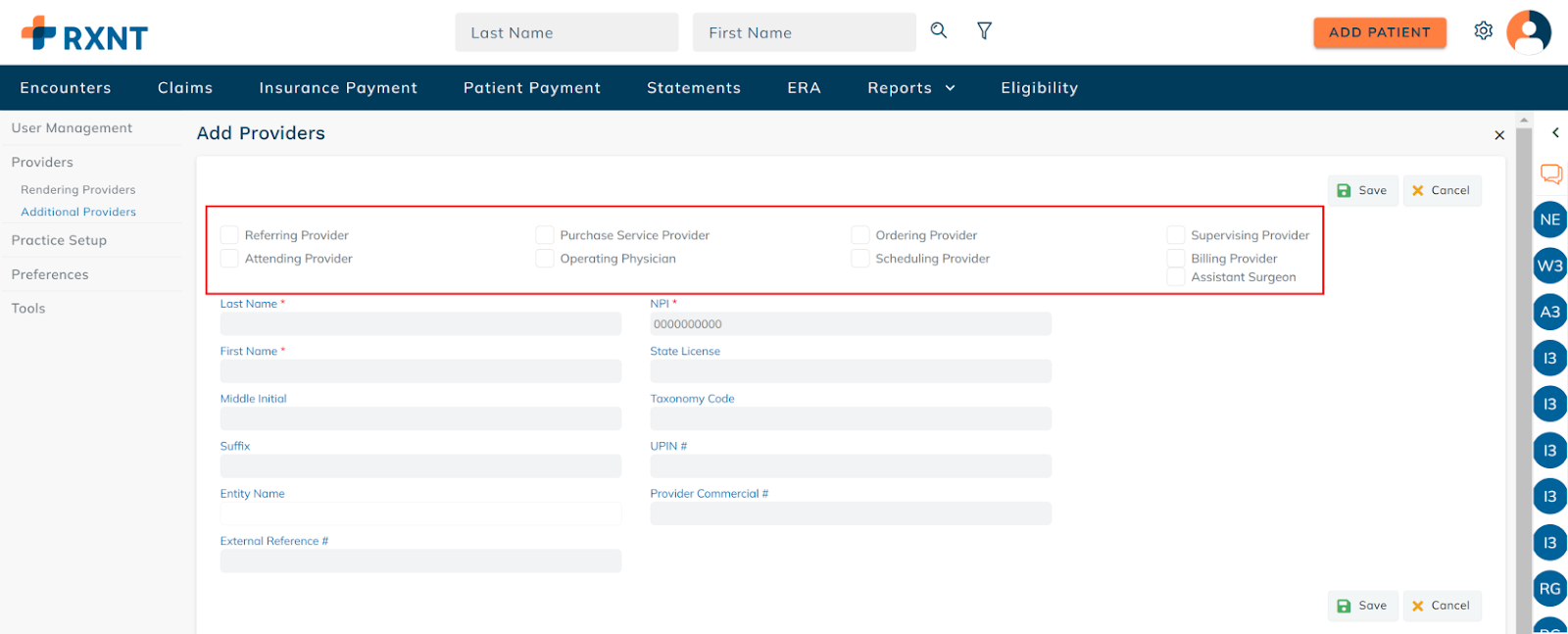Click the NPI input field
This screenshot has width=1568, height=634.
pyautogui.click(x=850, y=324)
